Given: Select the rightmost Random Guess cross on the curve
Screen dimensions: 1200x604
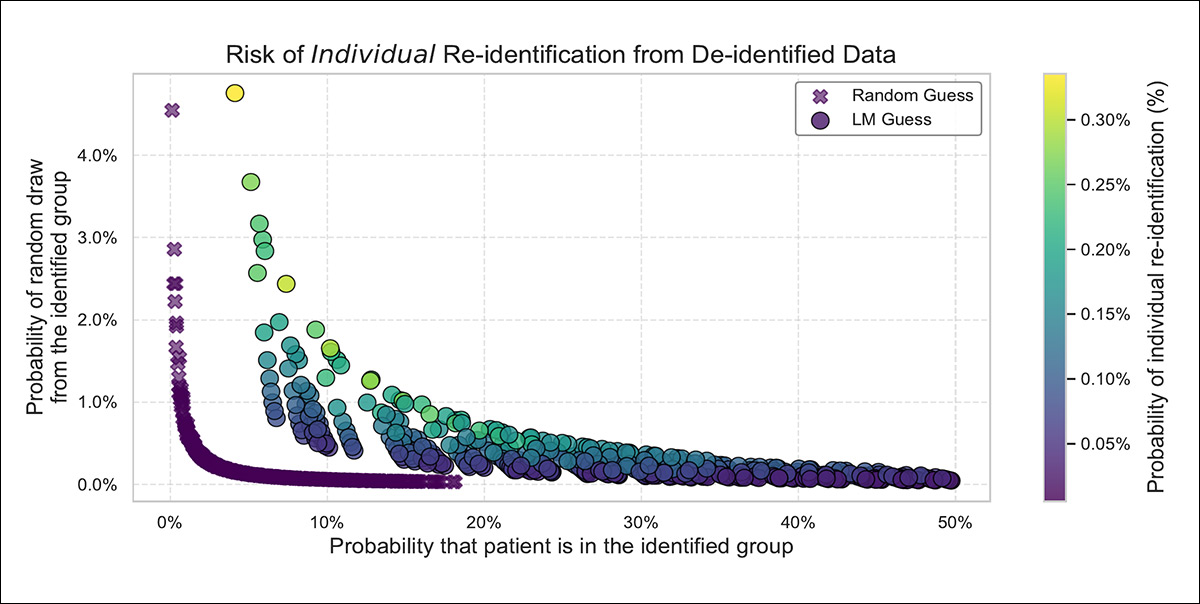Looking at the screenshot, I should 455,482.
